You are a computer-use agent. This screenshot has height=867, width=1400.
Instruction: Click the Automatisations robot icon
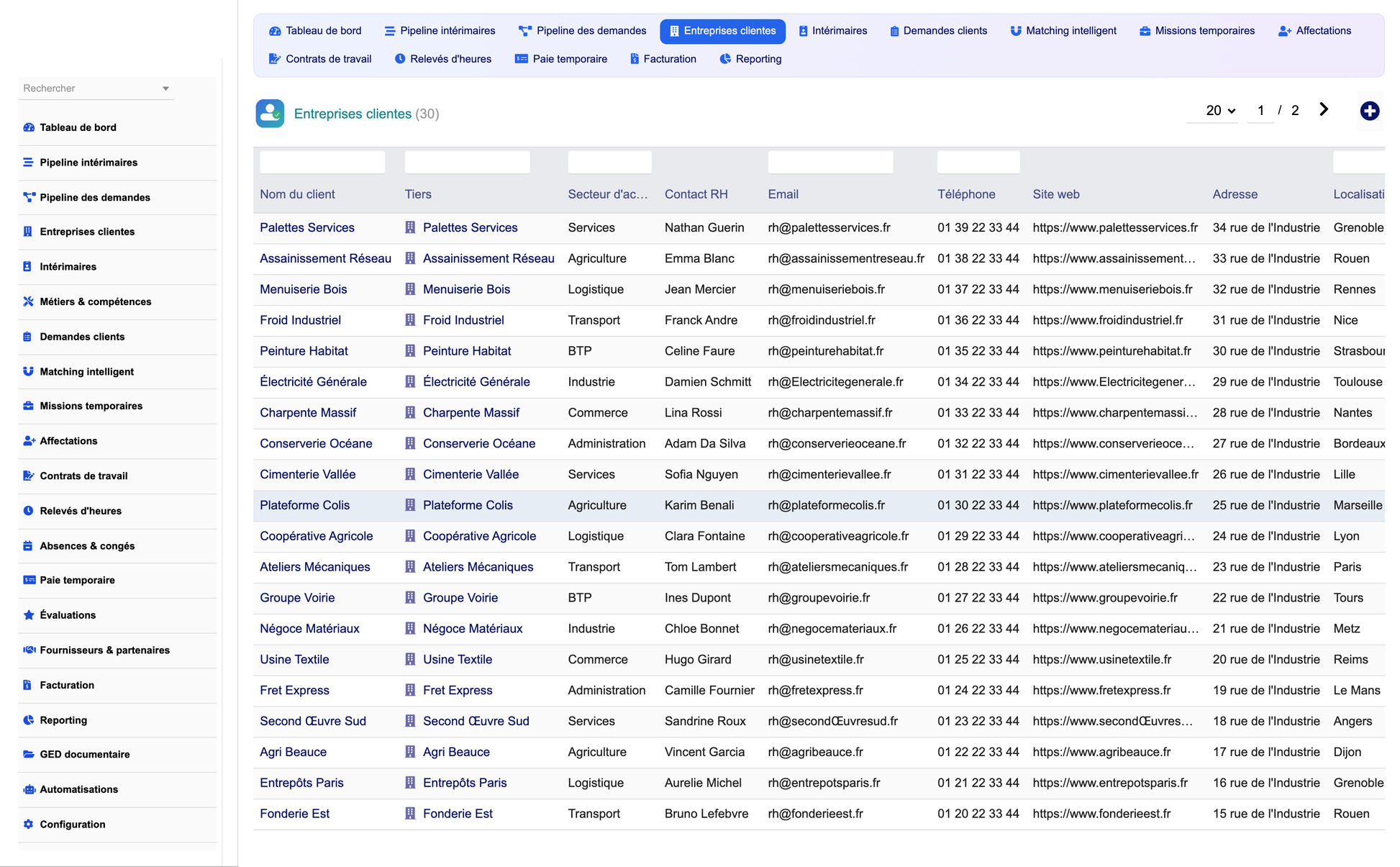29,789
